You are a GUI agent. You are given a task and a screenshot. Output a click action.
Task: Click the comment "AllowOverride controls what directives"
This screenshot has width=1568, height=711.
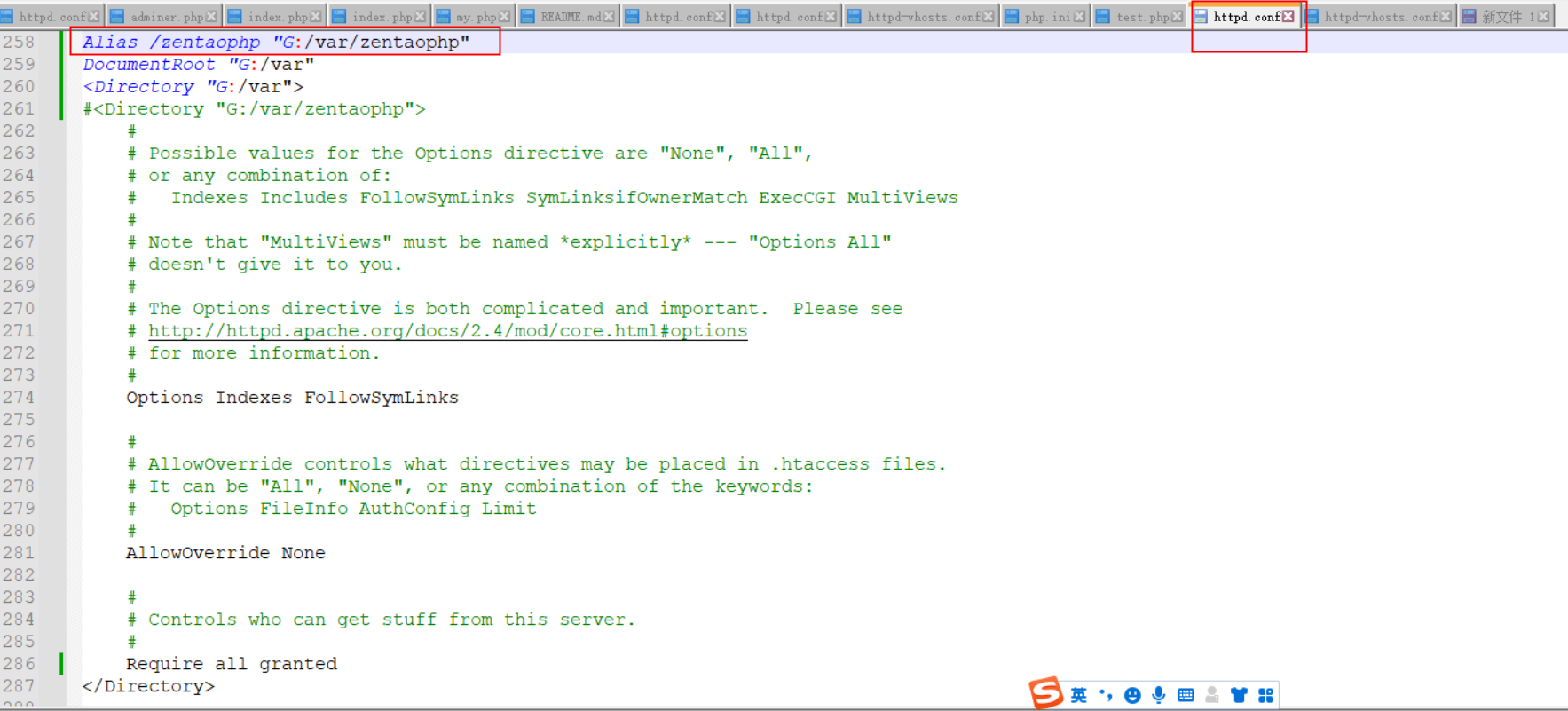537,464
